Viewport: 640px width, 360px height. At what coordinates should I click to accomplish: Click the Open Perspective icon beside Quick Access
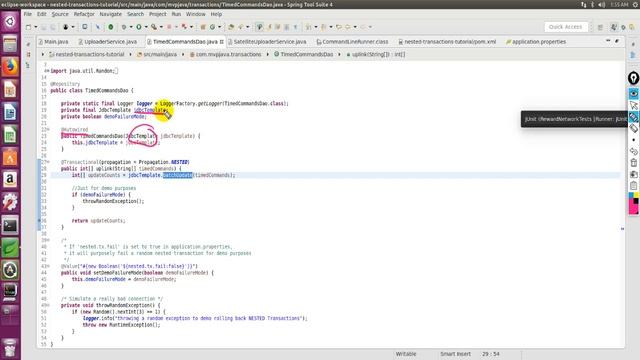(x=600, y=27)
